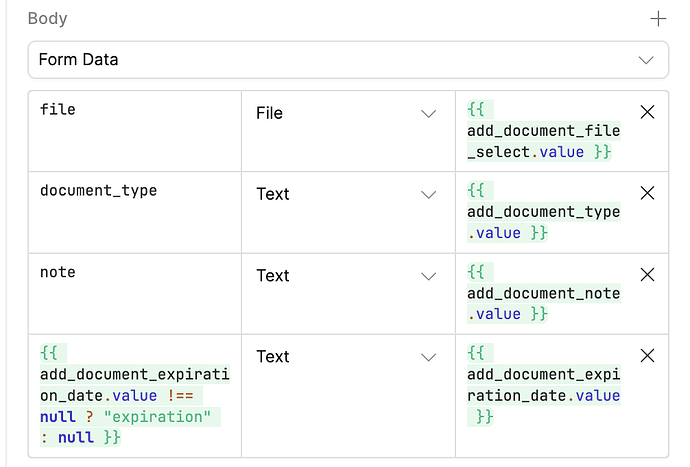Edit the 'file' key field
Screen dimensions: 690x467
pos(135,131)
